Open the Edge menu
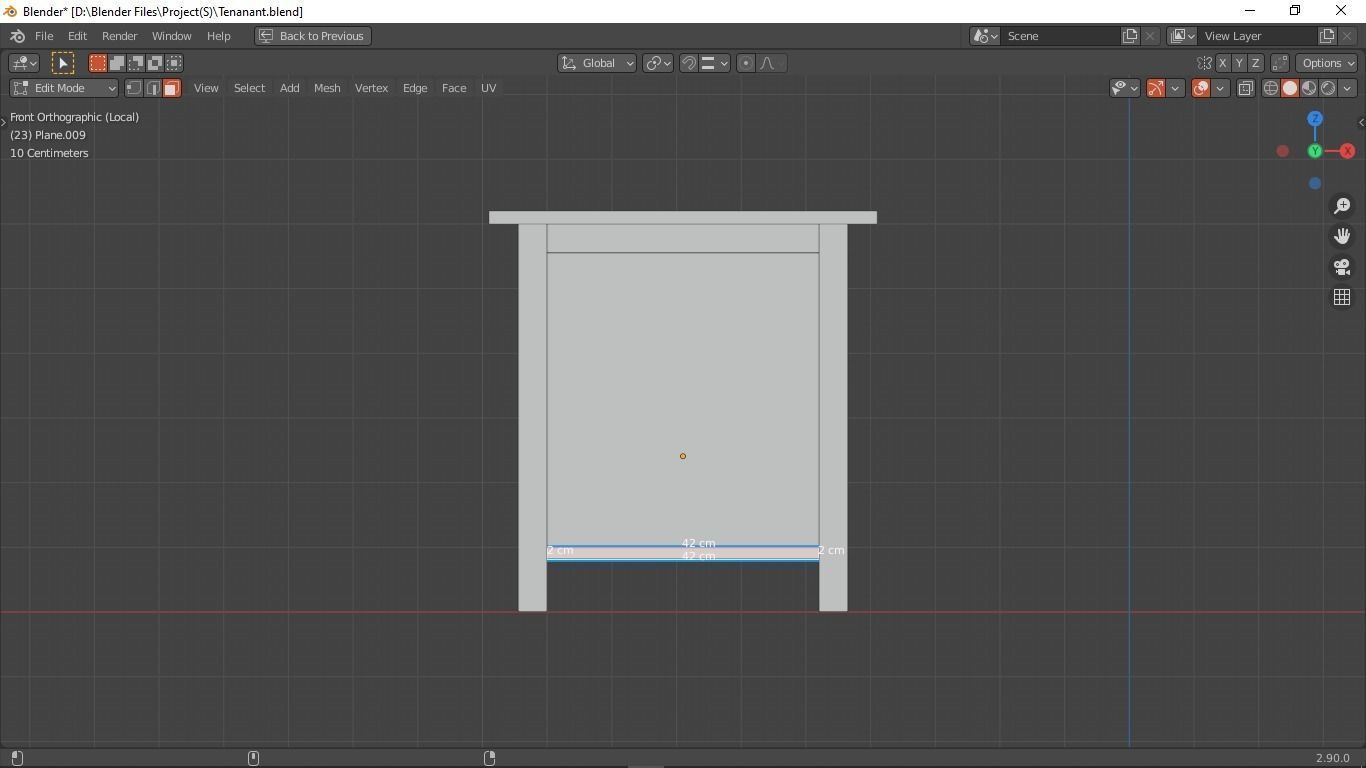 tap(415, 88)
